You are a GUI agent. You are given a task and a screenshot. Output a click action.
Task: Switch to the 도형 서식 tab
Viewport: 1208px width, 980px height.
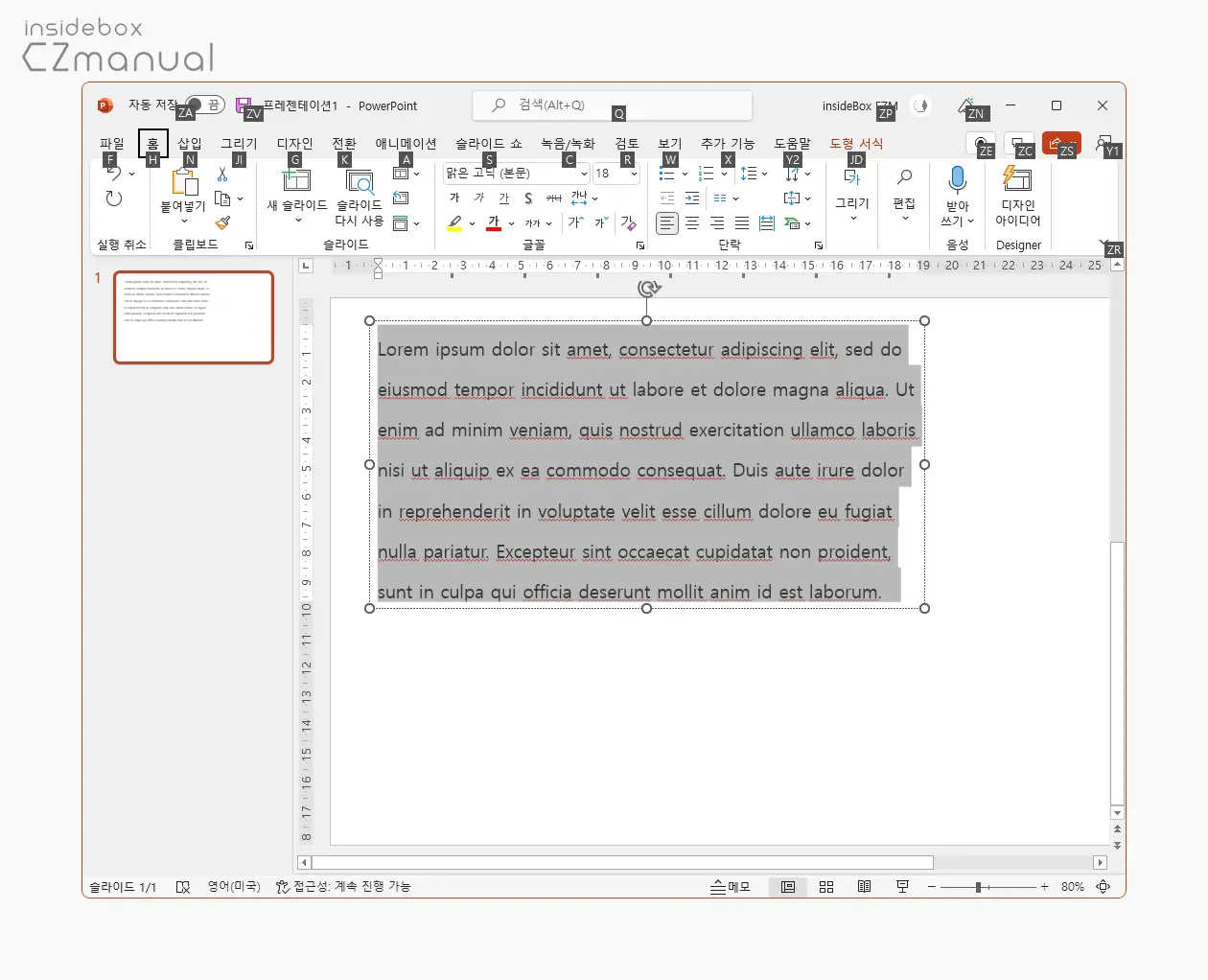(856, 143)
